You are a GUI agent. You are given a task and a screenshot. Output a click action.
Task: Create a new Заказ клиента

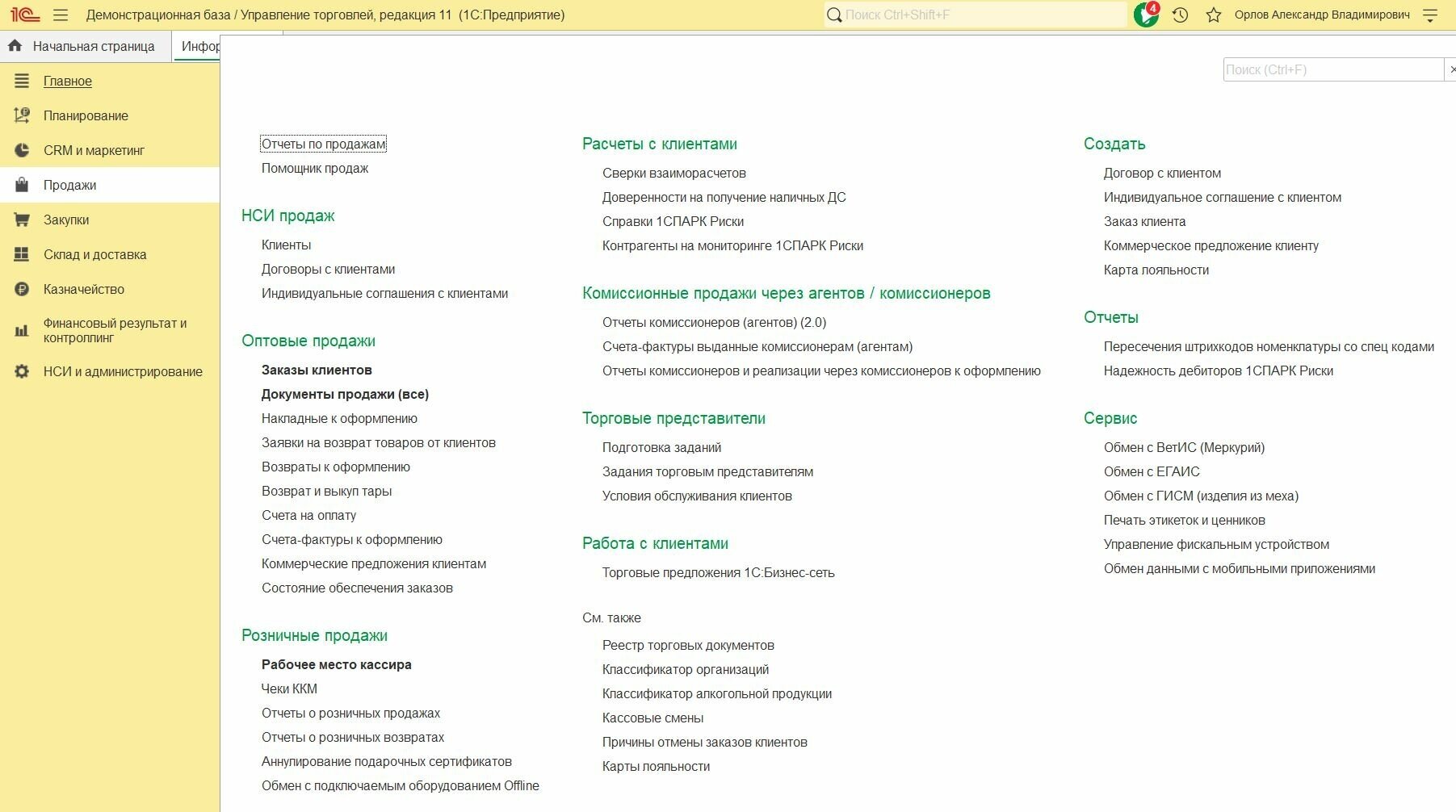coord(1145,221)
